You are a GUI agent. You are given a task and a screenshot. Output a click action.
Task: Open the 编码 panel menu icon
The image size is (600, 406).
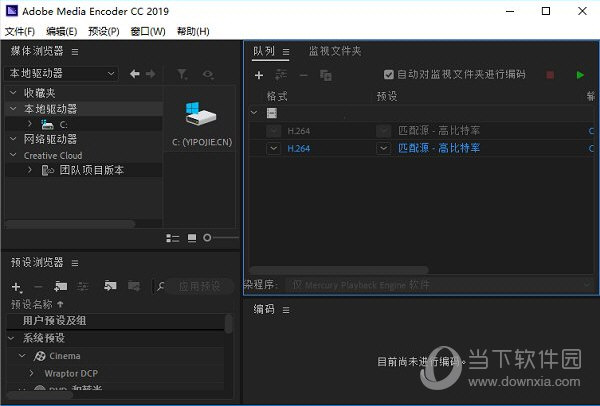(286, 310)
